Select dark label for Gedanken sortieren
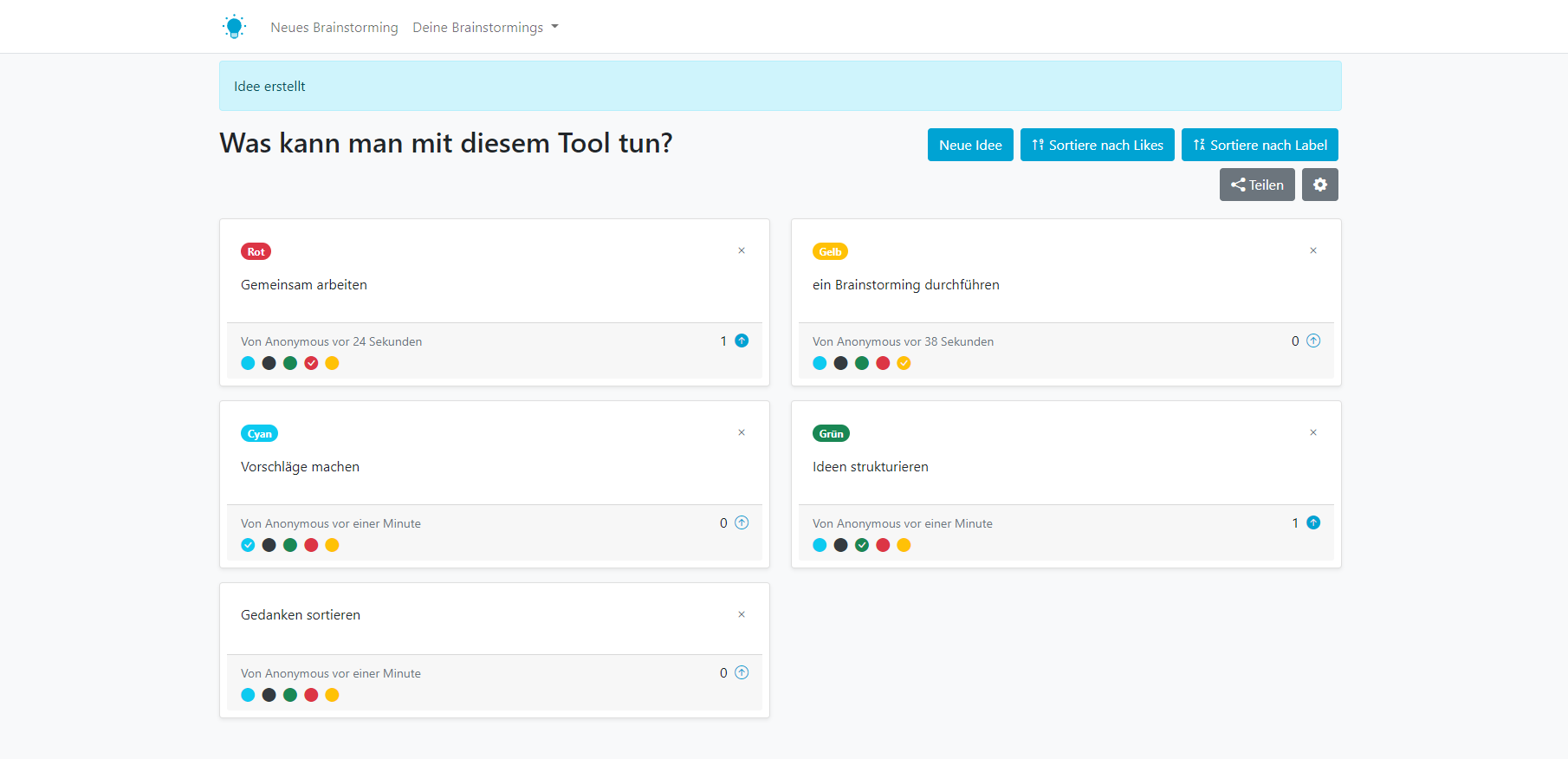1568x759 pixels. (269, 695)
